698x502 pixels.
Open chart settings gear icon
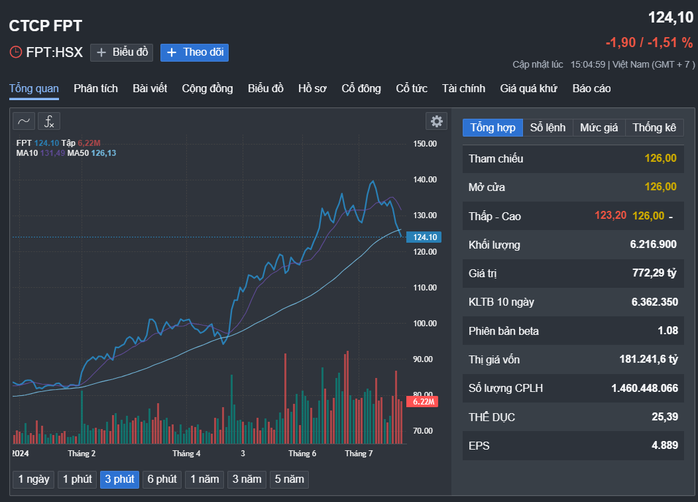pyautogui.click(x=436, y=121)
